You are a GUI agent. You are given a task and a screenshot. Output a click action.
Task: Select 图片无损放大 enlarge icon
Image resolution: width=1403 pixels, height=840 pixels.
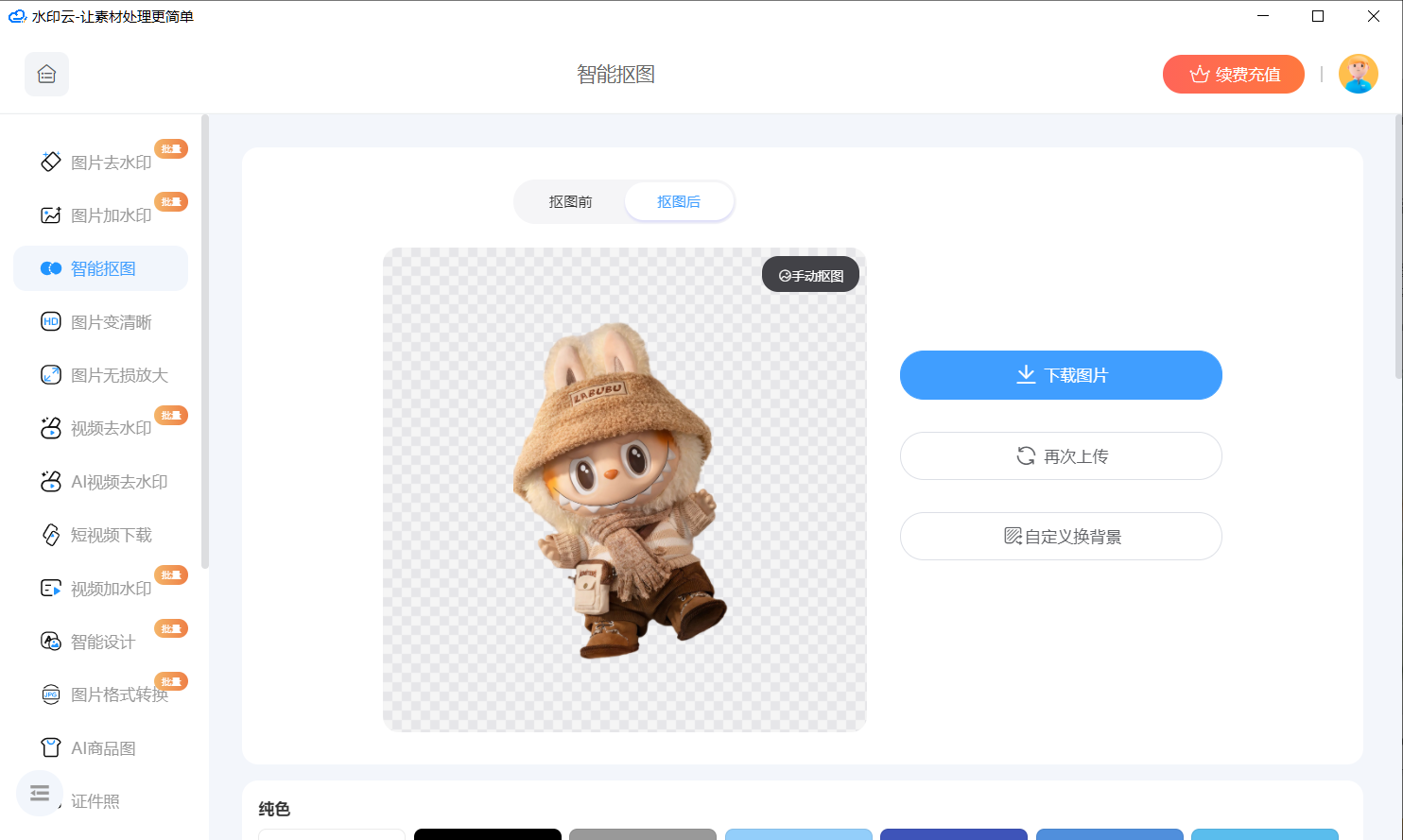pyautogui.click(x=51, y=375)
